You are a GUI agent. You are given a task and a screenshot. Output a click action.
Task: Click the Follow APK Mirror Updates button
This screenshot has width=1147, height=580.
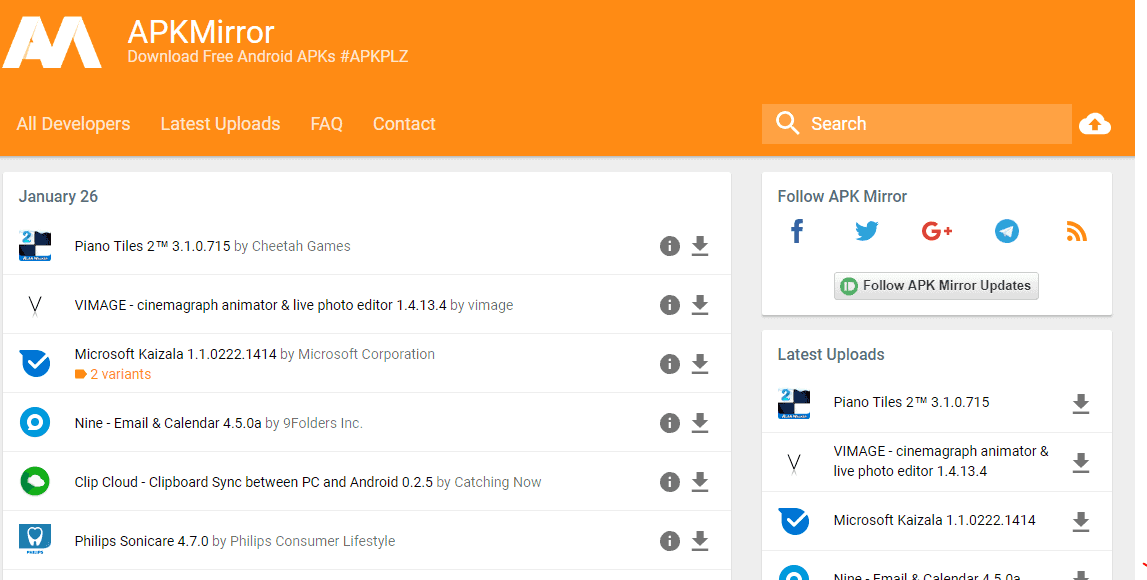pyautogui.click(x=936, y=285)
